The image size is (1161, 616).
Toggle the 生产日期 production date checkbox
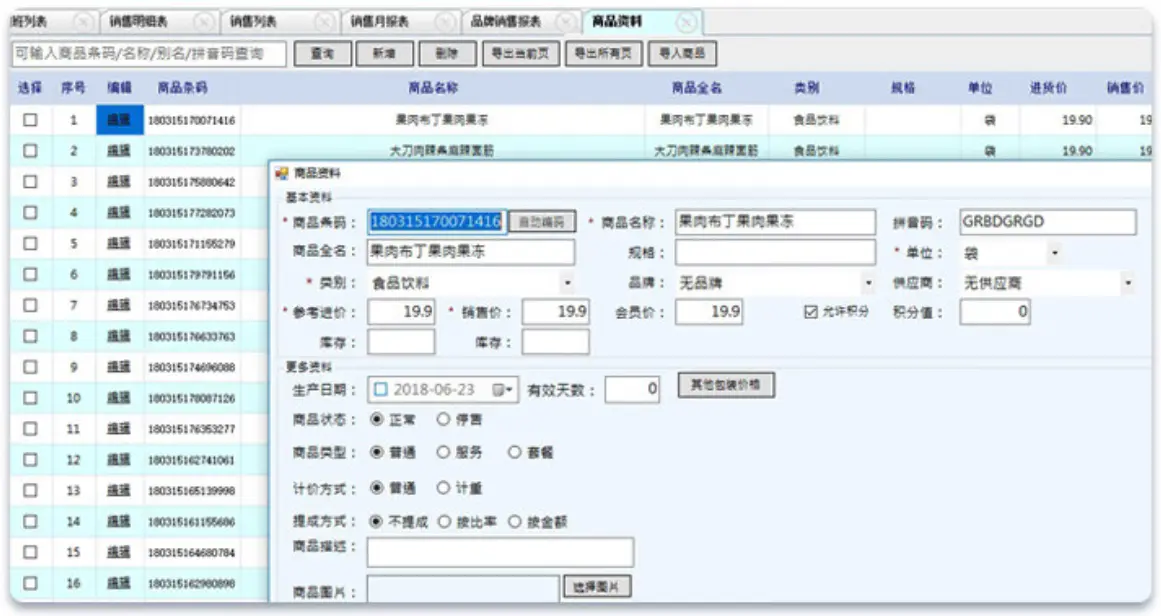383,386
